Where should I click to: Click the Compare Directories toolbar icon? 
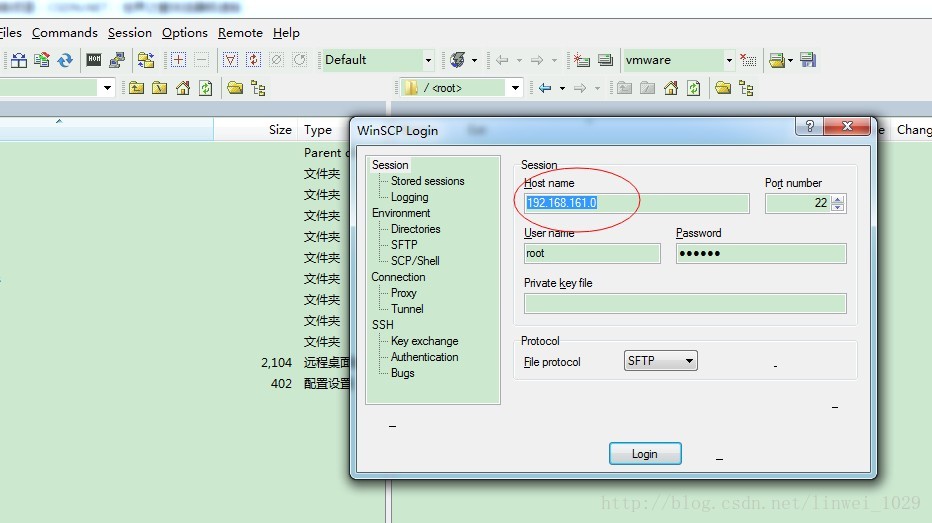(19, 60)
